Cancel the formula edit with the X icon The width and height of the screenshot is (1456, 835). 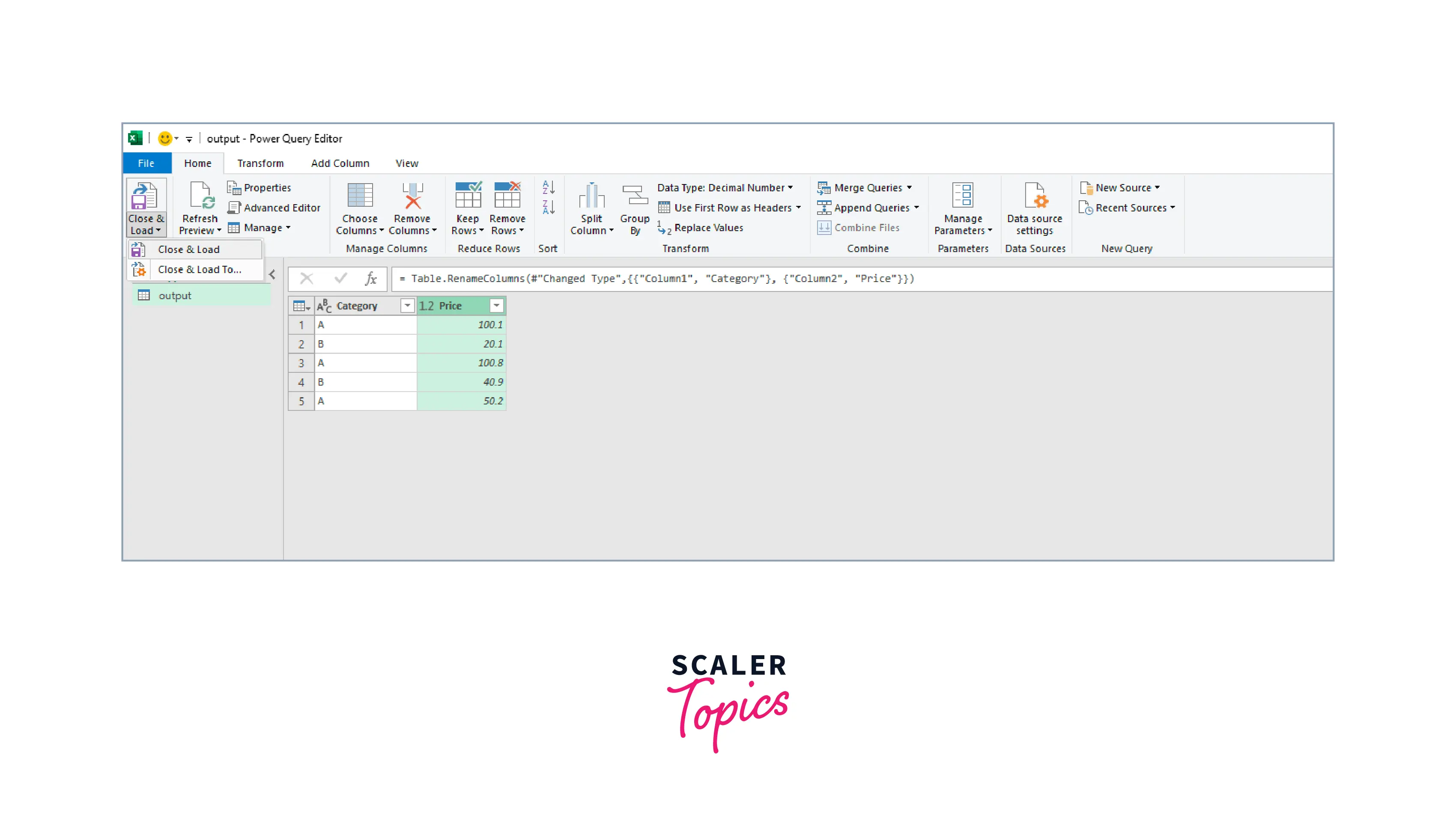tap(306, 279)
